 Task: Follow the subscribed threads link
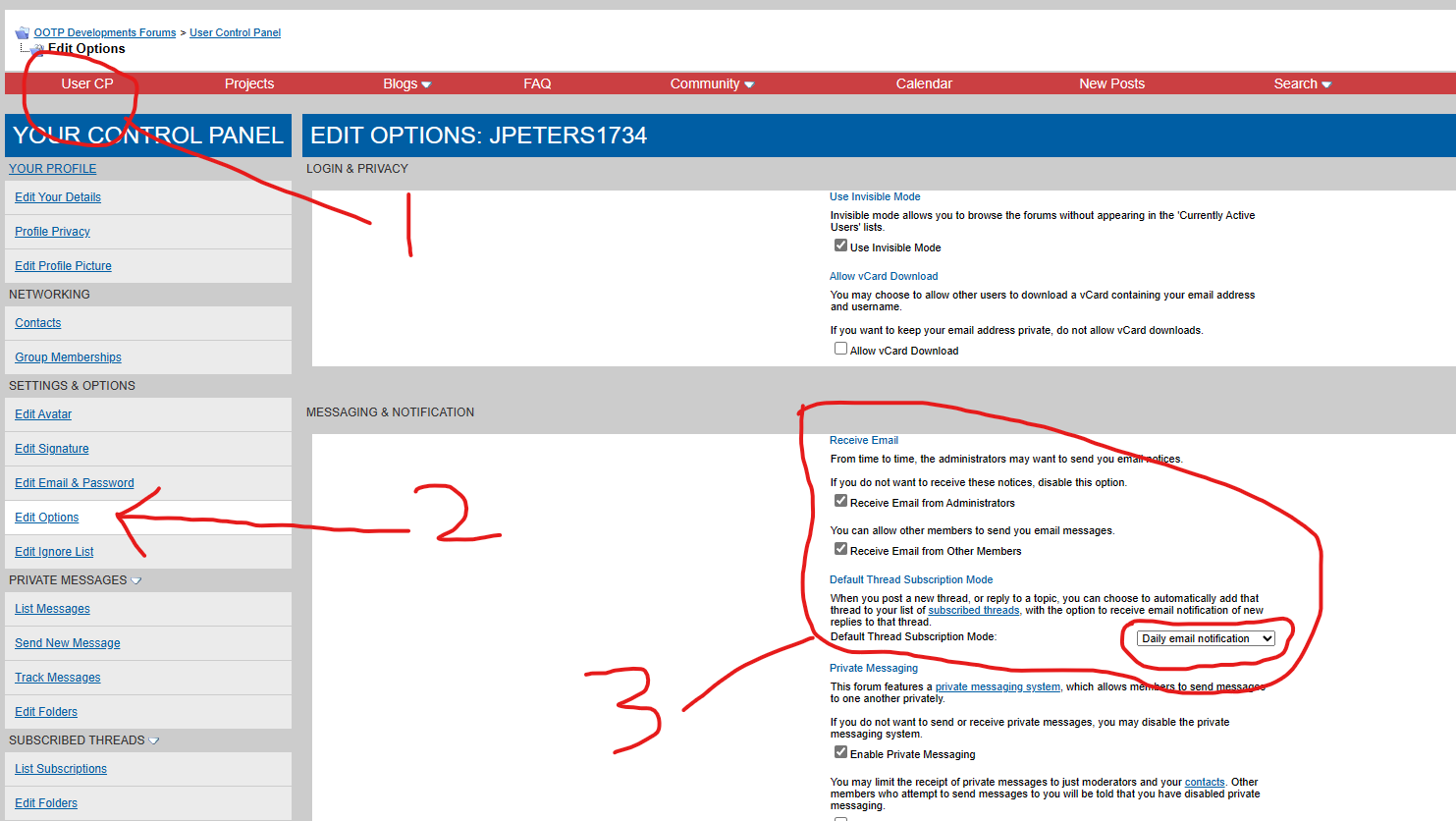(973, 610)
